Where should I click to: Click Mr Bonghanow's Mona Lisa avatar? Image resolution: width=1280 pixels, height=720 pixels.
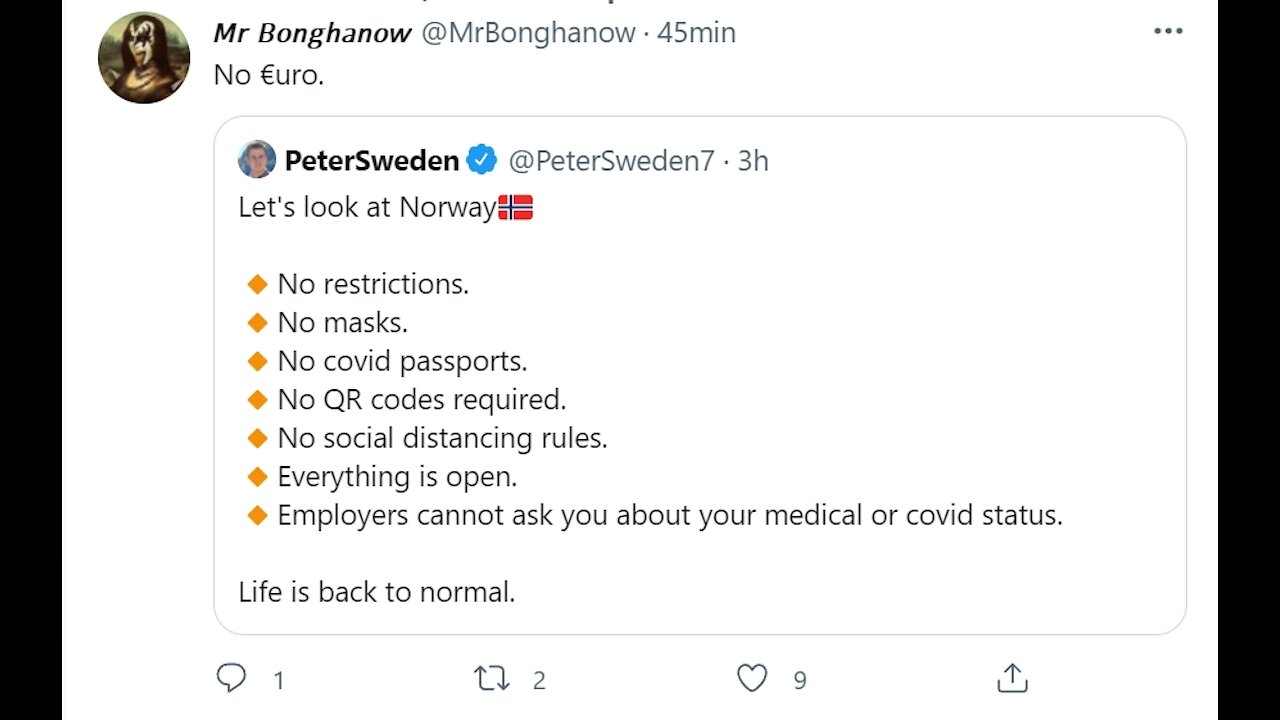click(144, 58)
